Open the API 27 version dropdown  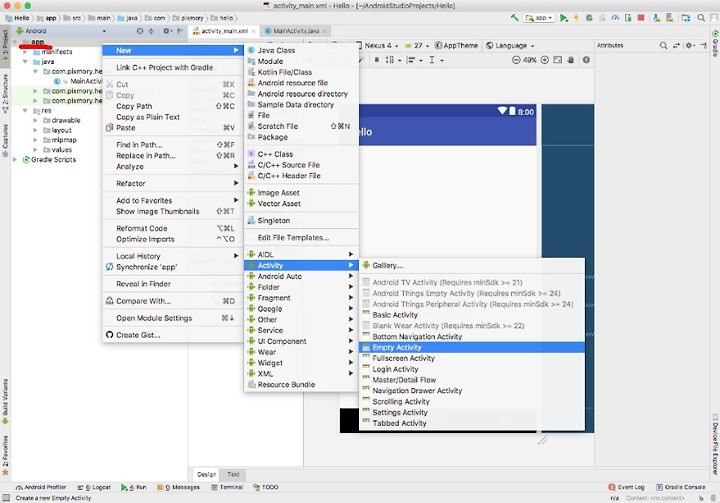(x=417, y=45)
